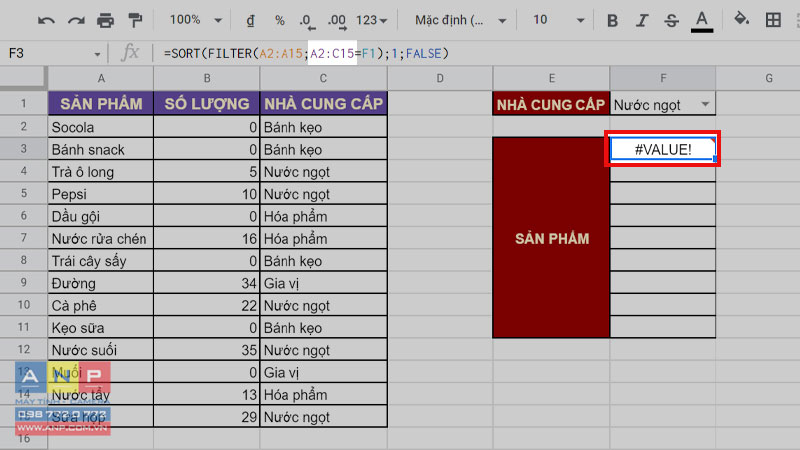Format as percent

tap(280, 20)
